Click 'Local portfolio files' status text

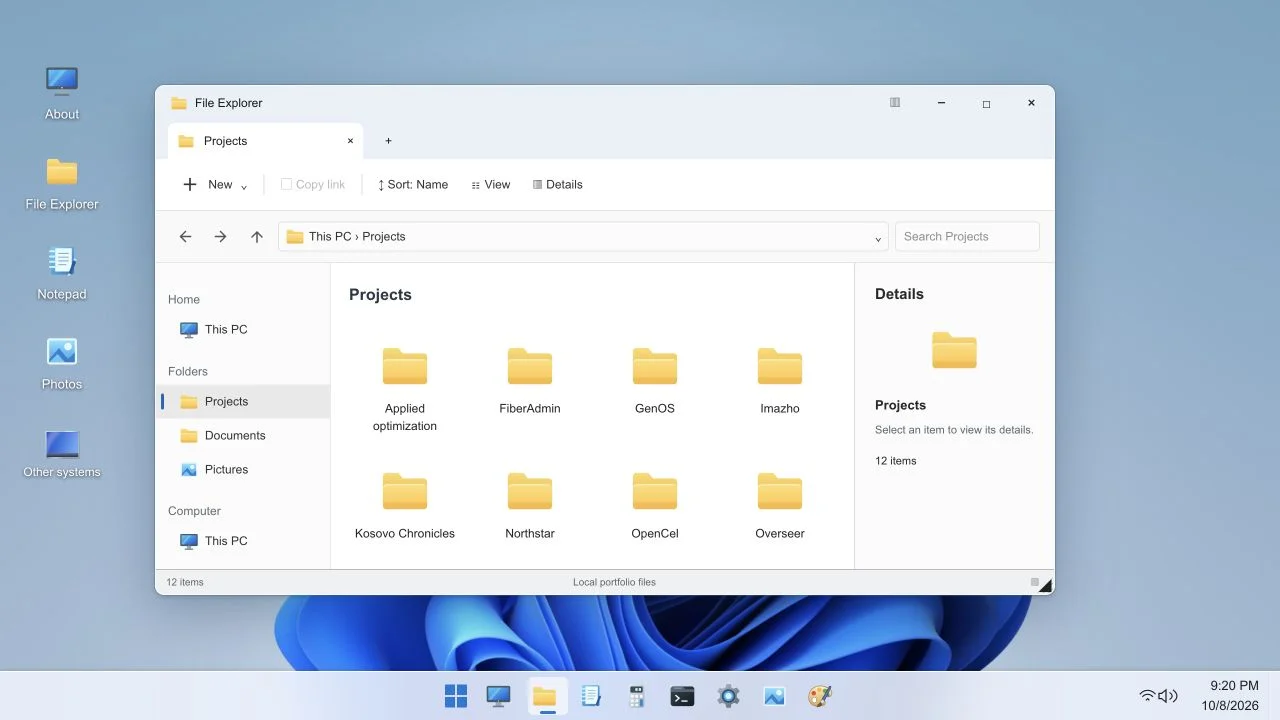614,582
